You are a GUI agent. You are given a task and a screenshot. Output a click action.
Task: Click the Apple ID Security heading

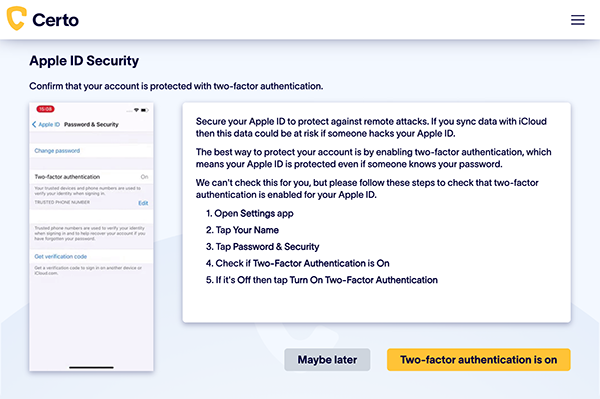point(84,60)
